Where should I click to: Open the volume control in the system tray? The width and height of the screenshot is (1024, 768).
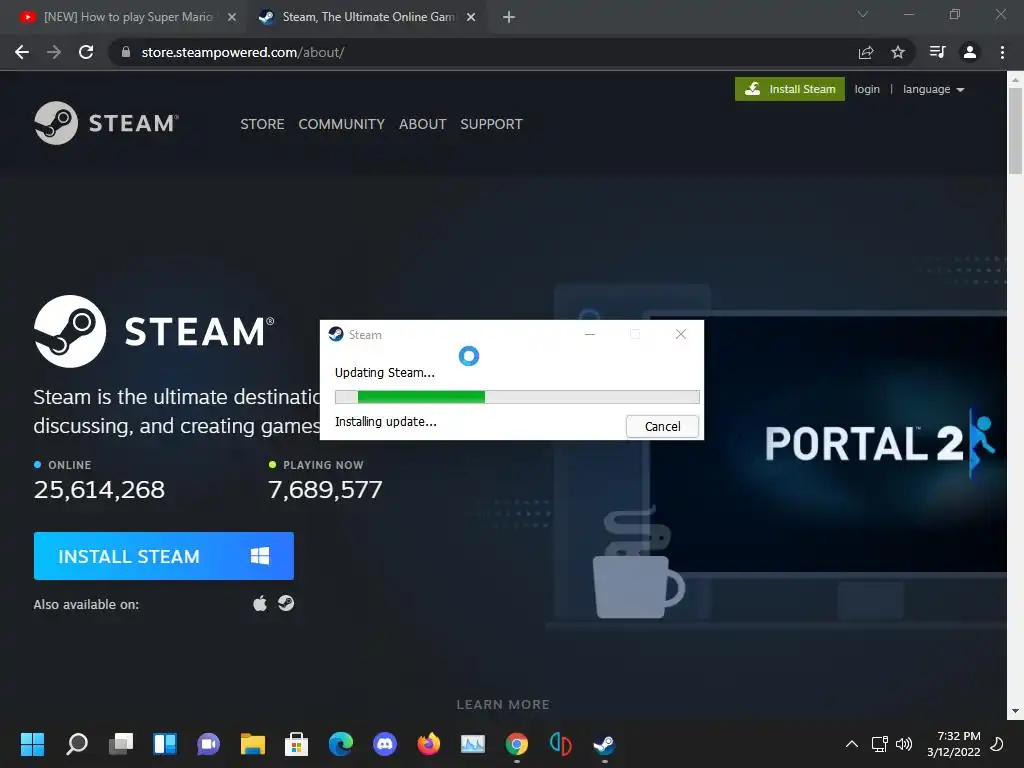coord(904,744)
